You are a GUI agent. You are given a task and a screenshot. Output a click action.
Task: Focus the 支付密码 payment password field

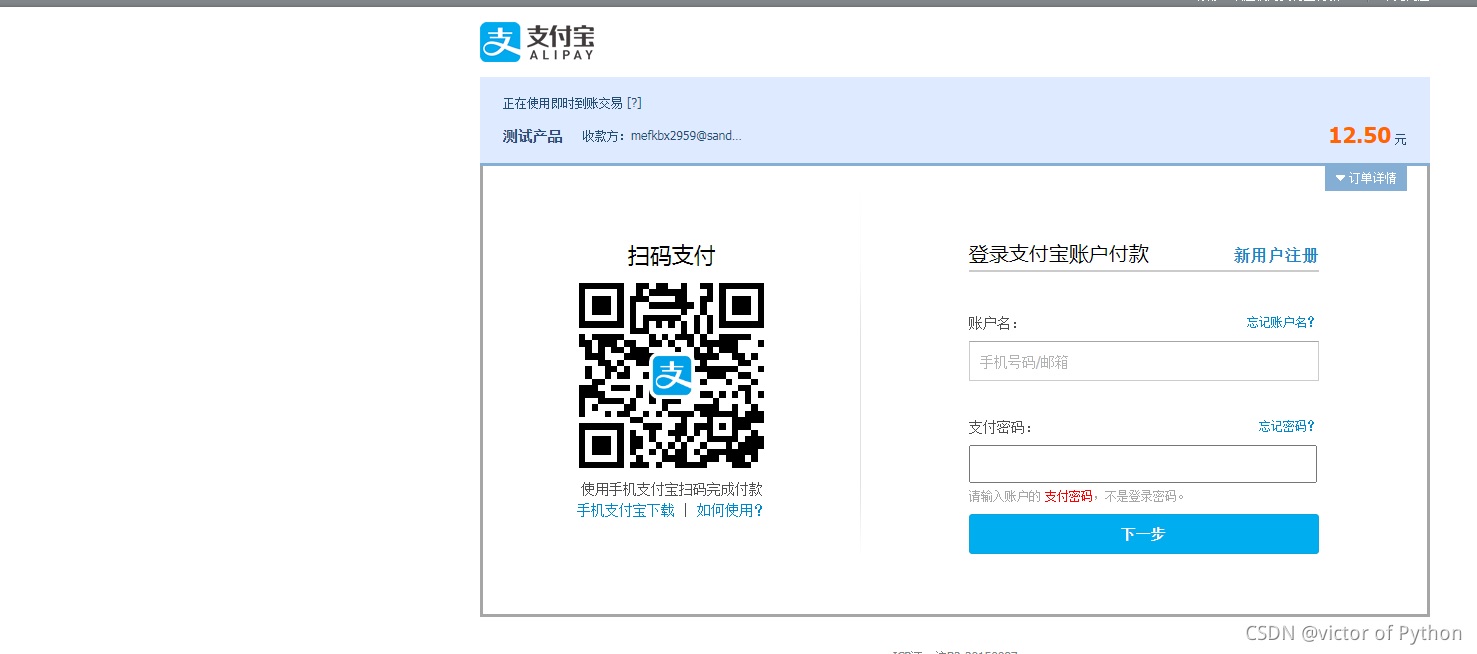click(x=1143, y=464)
